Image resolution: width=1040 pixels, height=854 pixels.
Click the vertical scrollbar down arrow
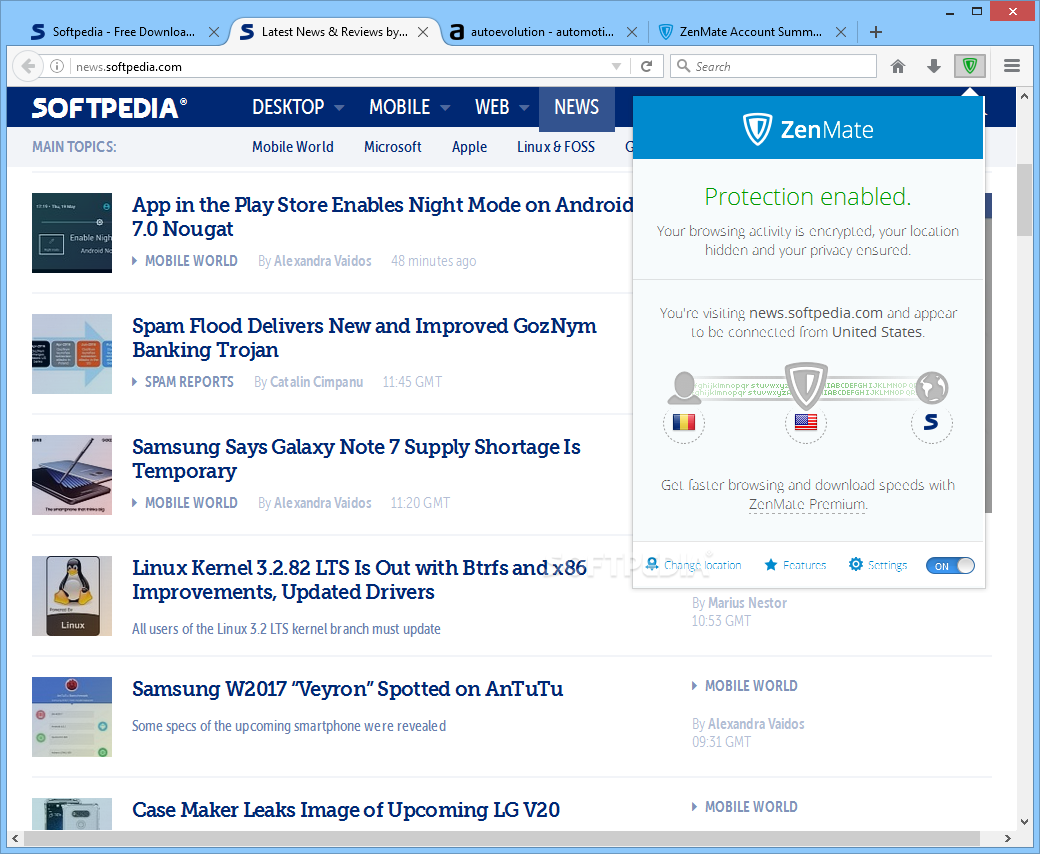1024,822
